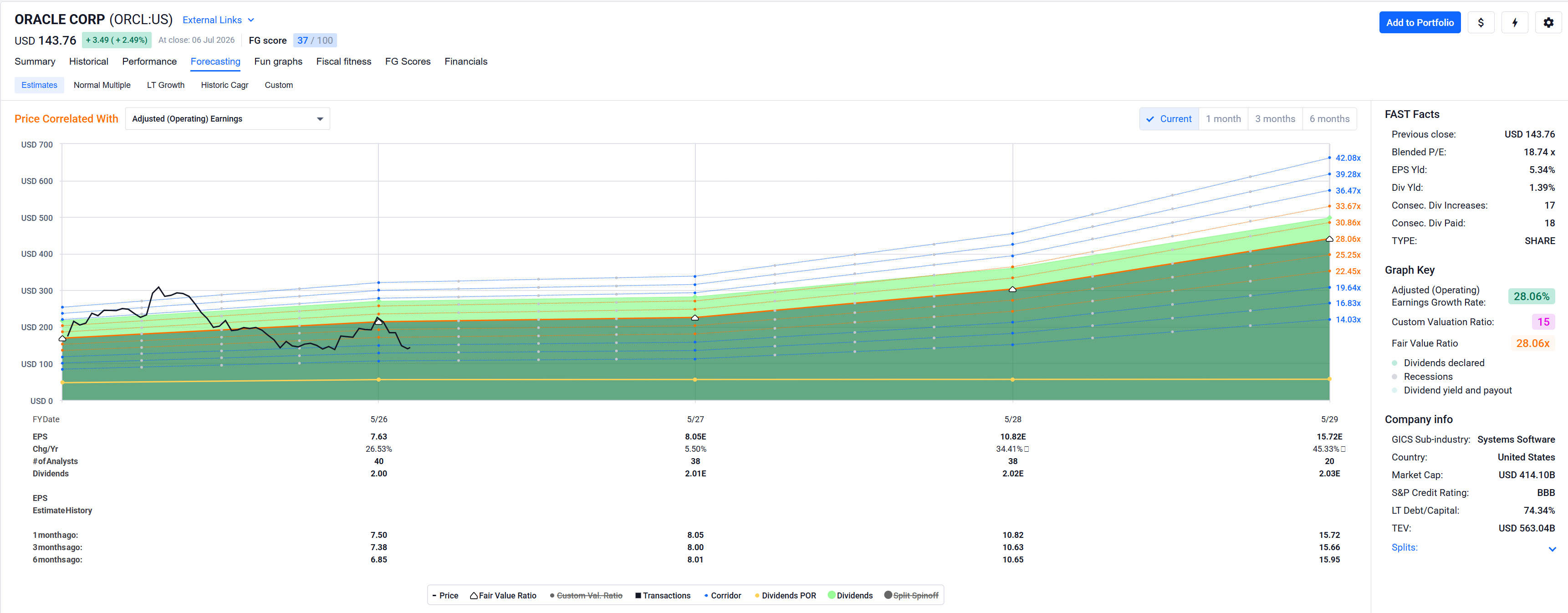This screenshot has width=1568, height=613.
Task: Select the 3 months estimate button
Action: [x=1275, y=119]
